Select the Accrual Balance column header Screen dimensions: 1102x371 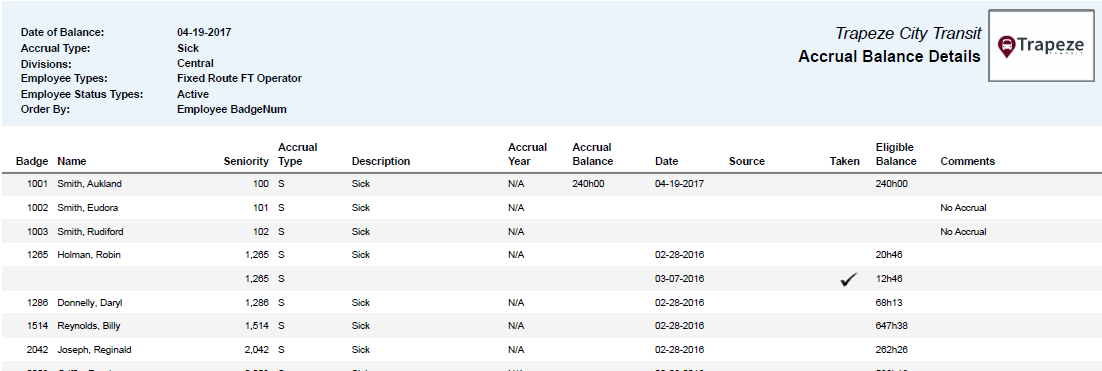[x=593, y=154]
